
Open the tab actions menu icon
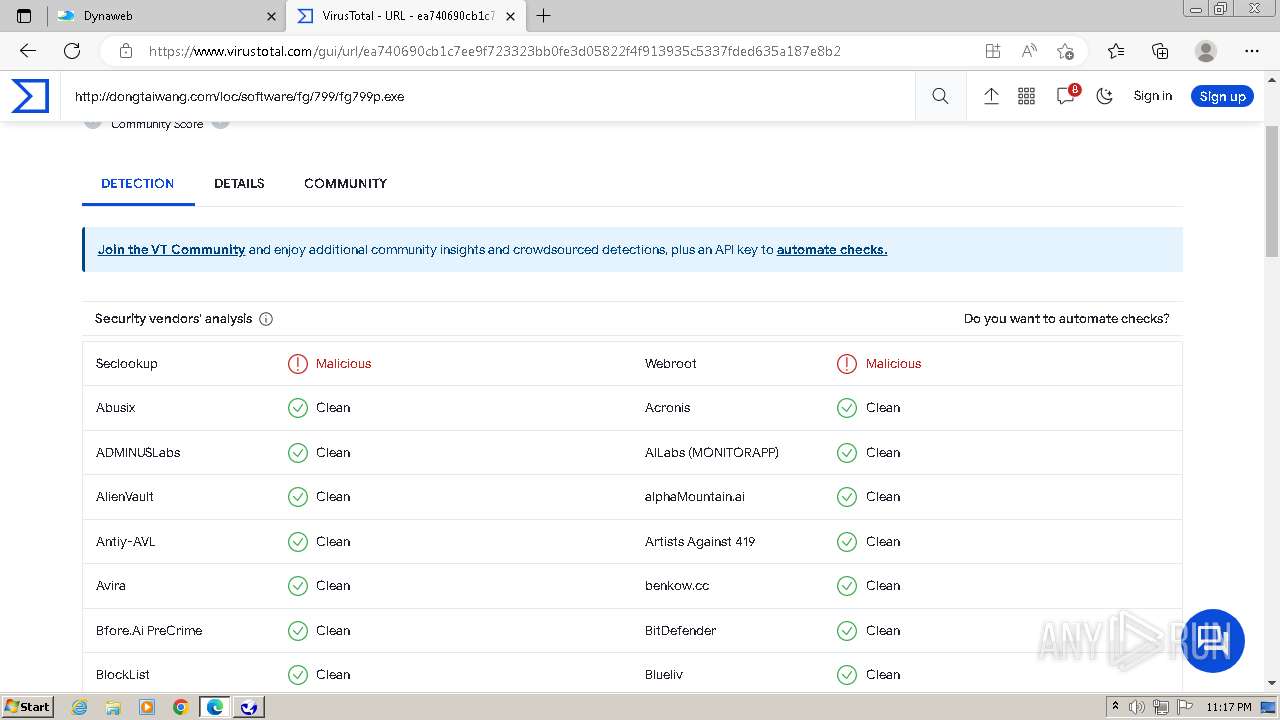(x=24, y=16)
